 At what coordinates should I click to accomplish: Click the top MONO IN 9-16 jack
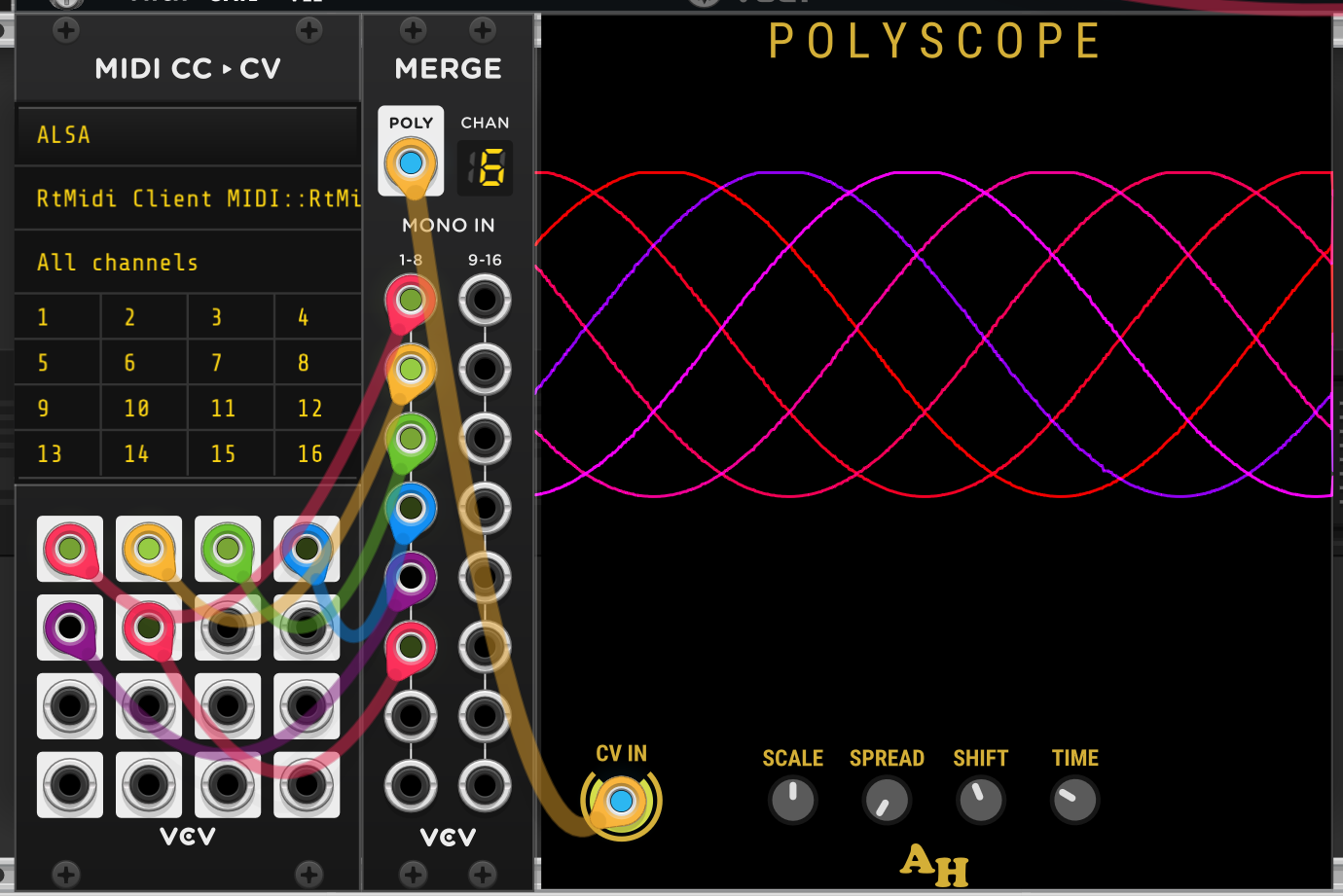click(x=485, y=300)
